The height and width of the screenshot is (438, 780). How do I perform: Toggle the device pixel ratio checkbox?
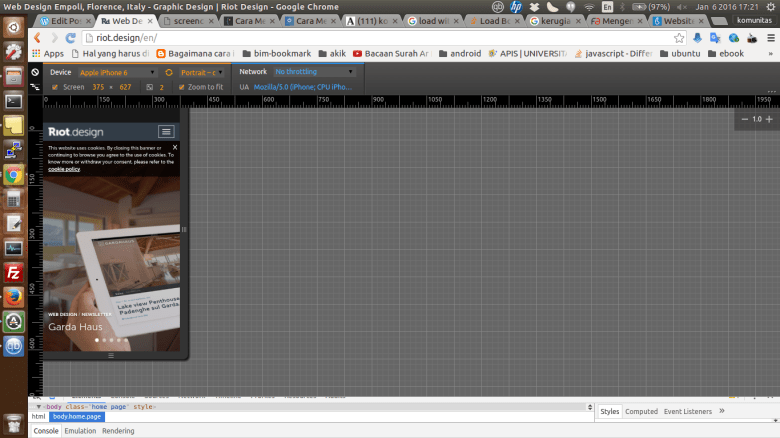pyautogui.click(x=149, y=87)
